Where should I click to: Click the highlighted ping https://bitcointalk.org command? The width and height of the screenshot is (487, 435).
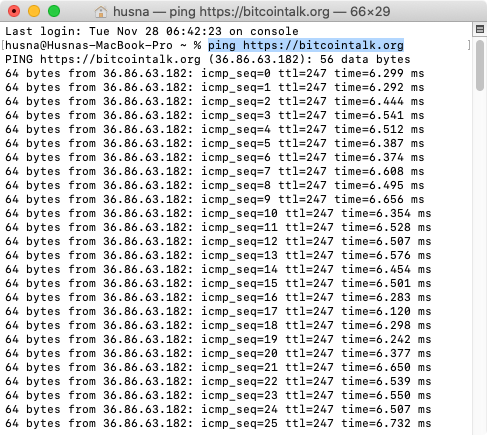(x=306, y=45)
